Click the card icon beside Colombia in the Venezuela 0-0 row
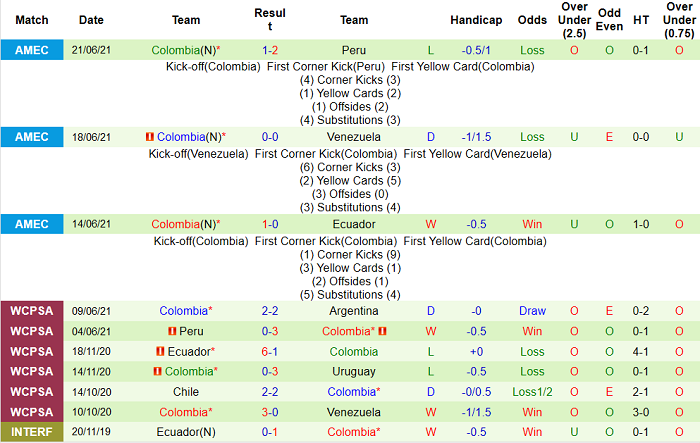Viewport: 700px width, 443px height. [149, 137]
